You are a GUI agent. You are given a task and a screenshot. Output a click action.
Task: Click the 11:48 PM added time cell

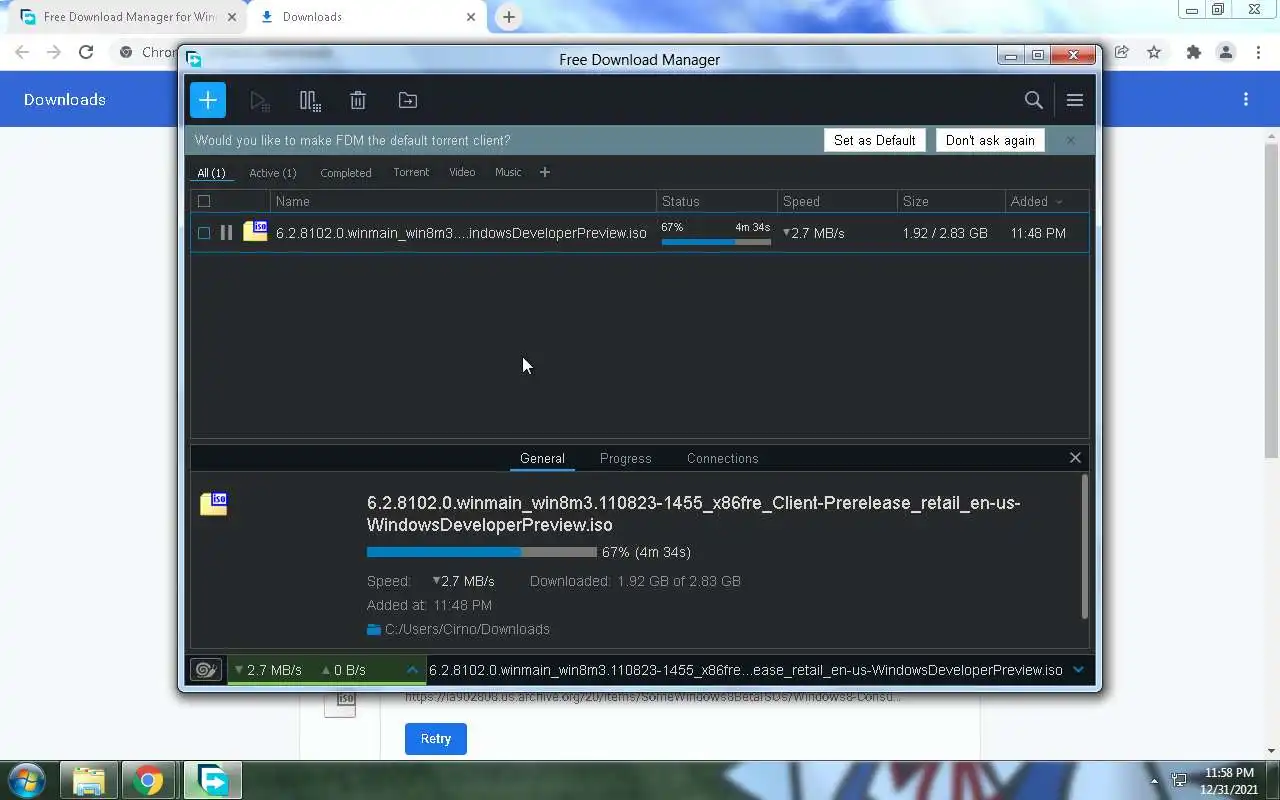point(1038,233)
